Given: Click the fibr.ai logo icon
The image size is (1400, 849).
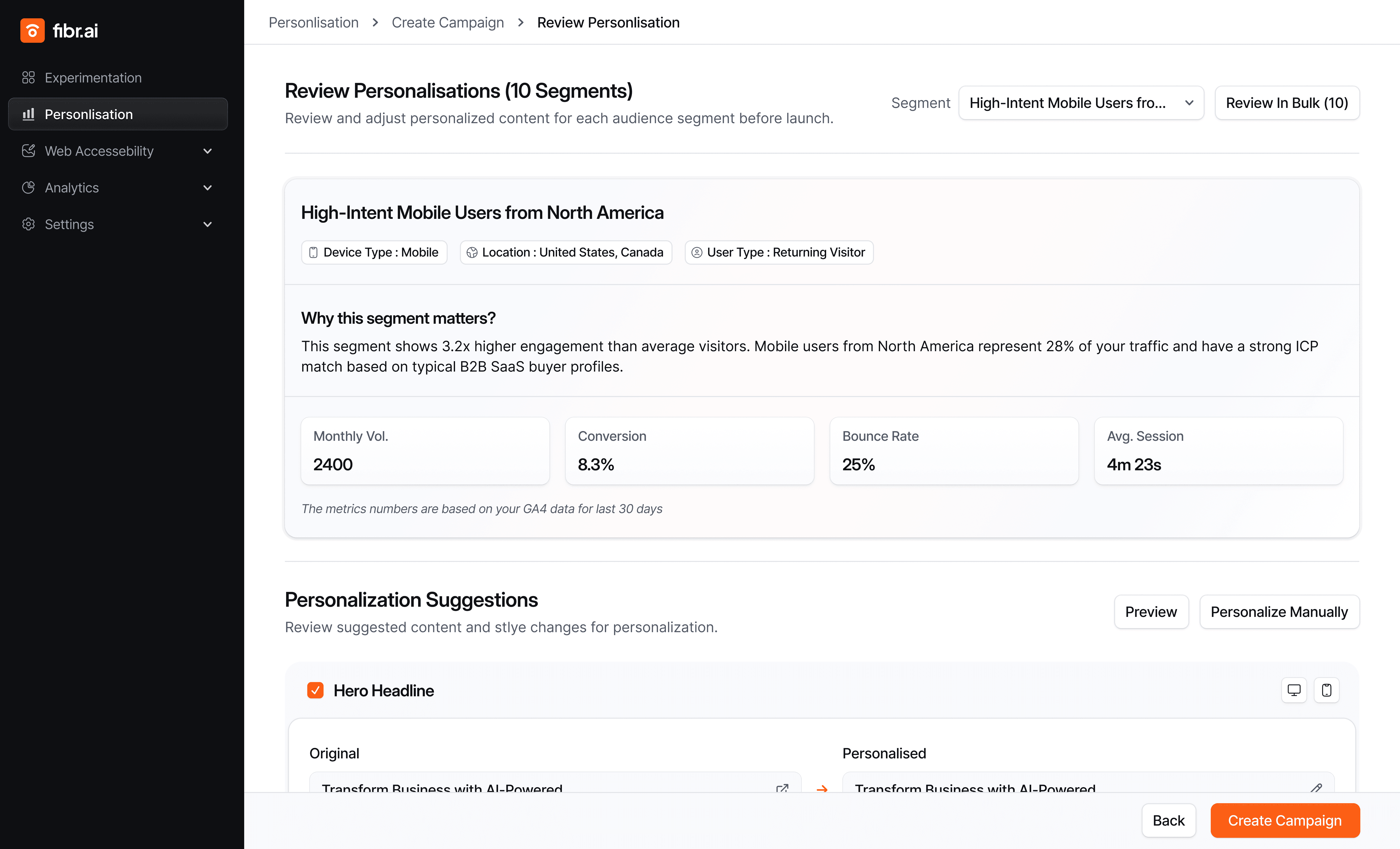Looking at the screenshot, I should (32, 31).
